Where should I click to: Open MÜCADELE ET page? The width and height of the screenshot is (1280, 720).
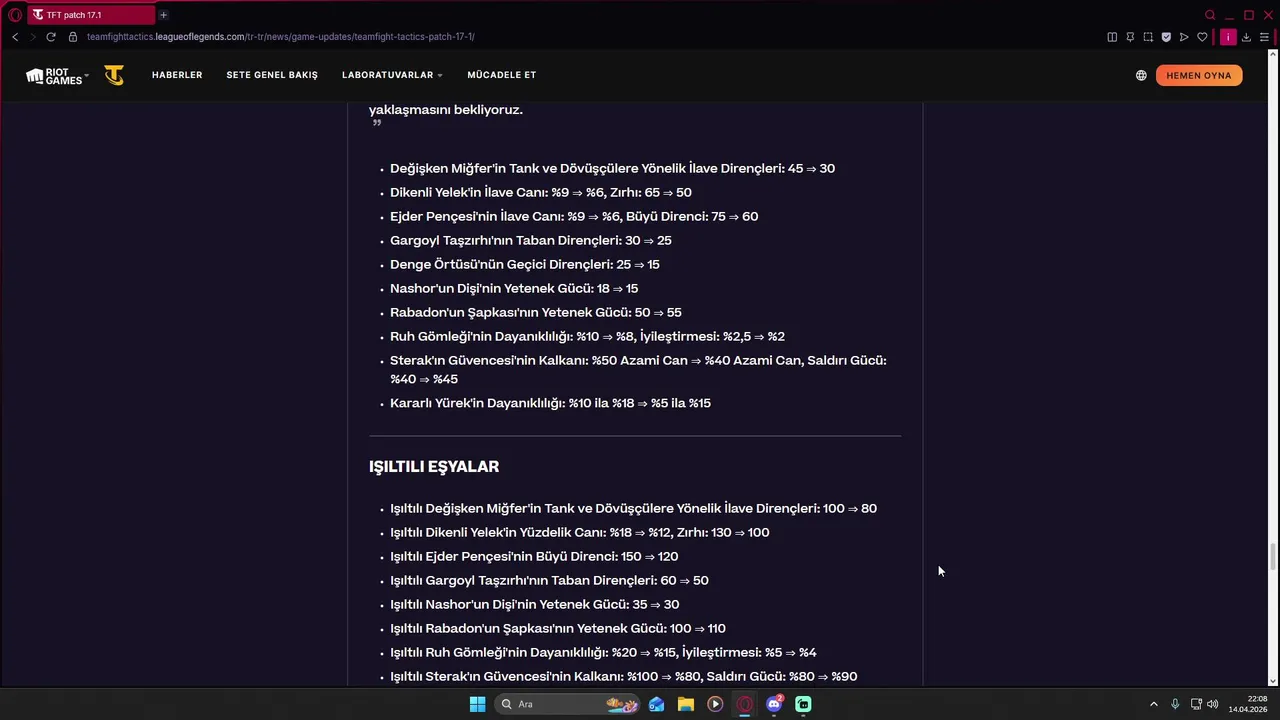[x=502, y=75]
